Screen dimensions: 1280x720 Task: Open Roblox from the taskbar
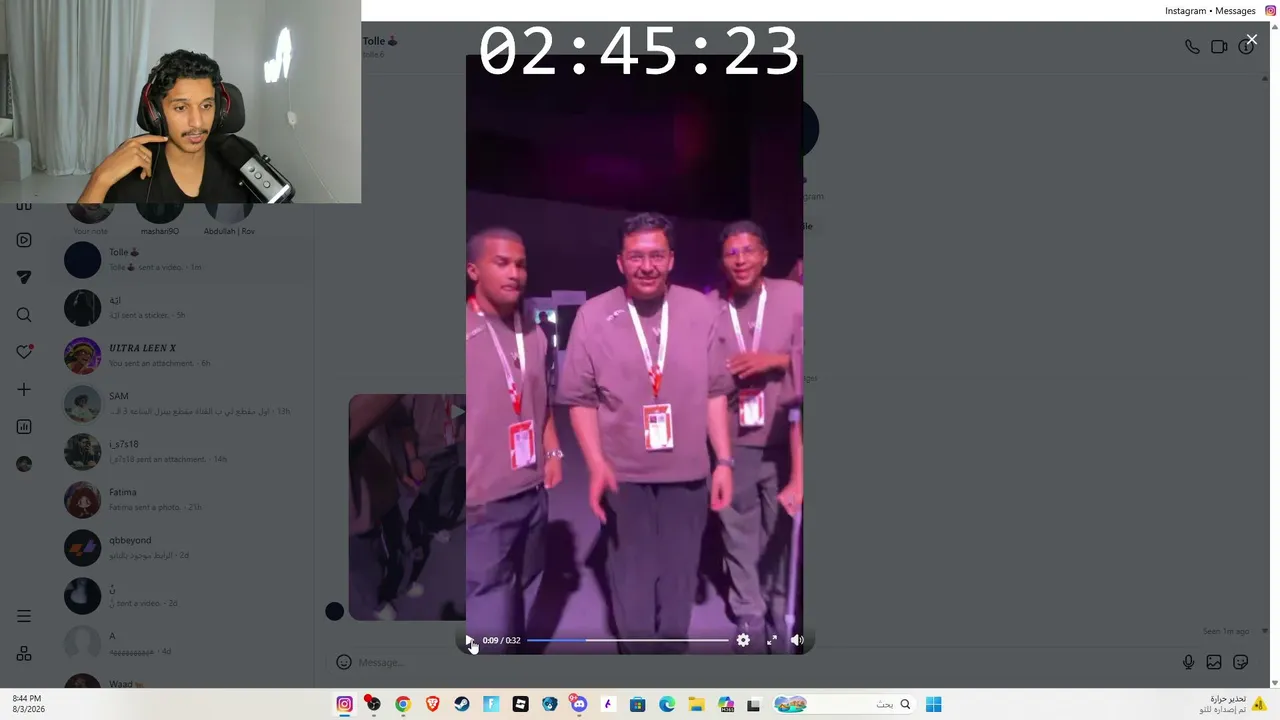(x=520, y=704)
